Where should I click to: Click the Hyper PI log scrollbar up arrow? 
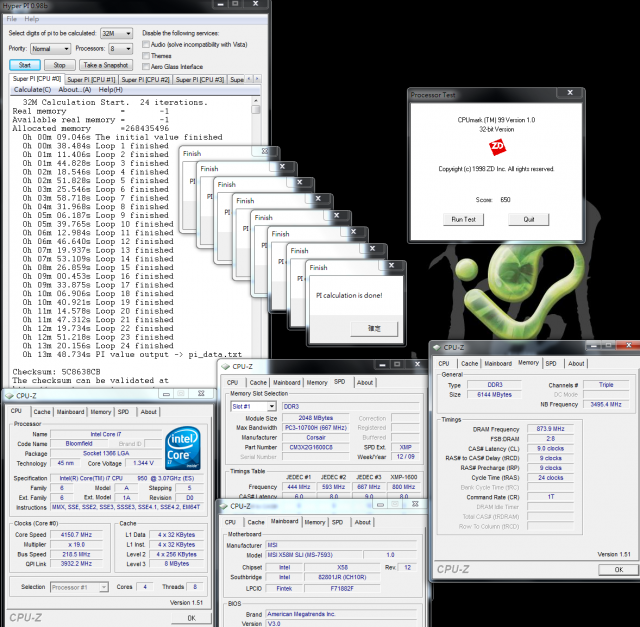(256, 101)
